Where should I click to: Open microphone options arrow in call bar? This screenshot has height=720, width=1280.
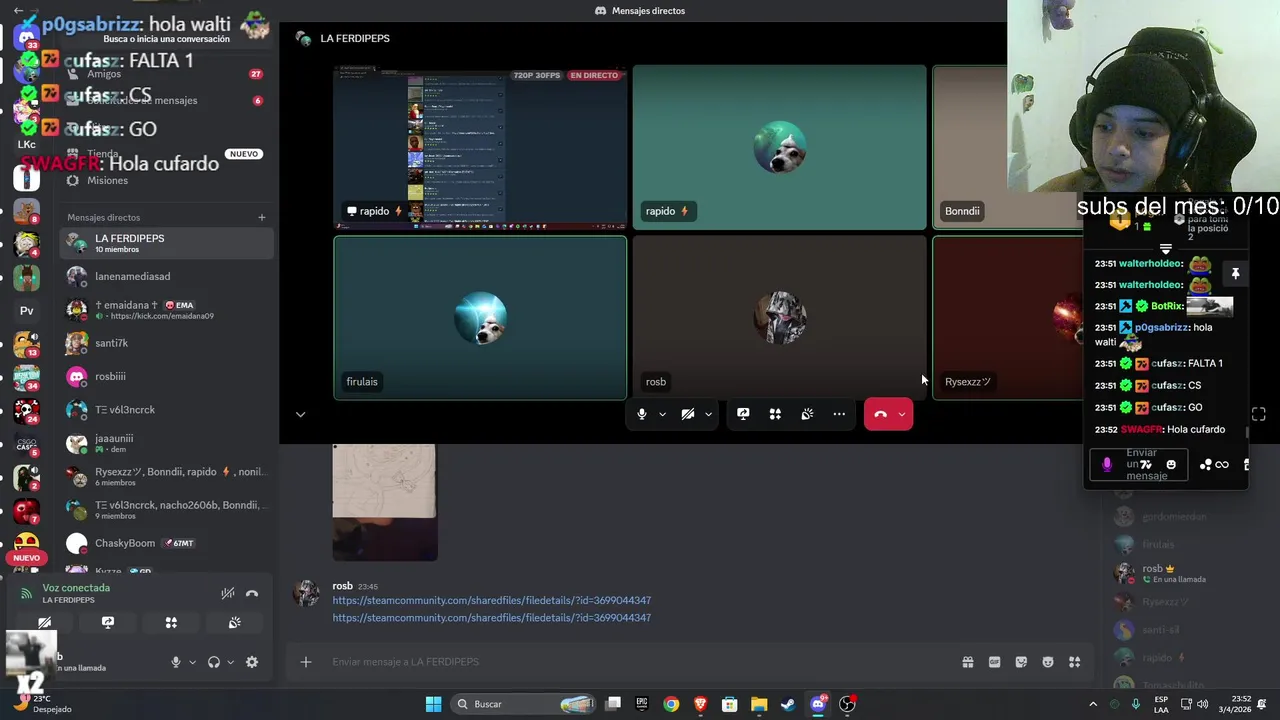(x=662, y=414)
